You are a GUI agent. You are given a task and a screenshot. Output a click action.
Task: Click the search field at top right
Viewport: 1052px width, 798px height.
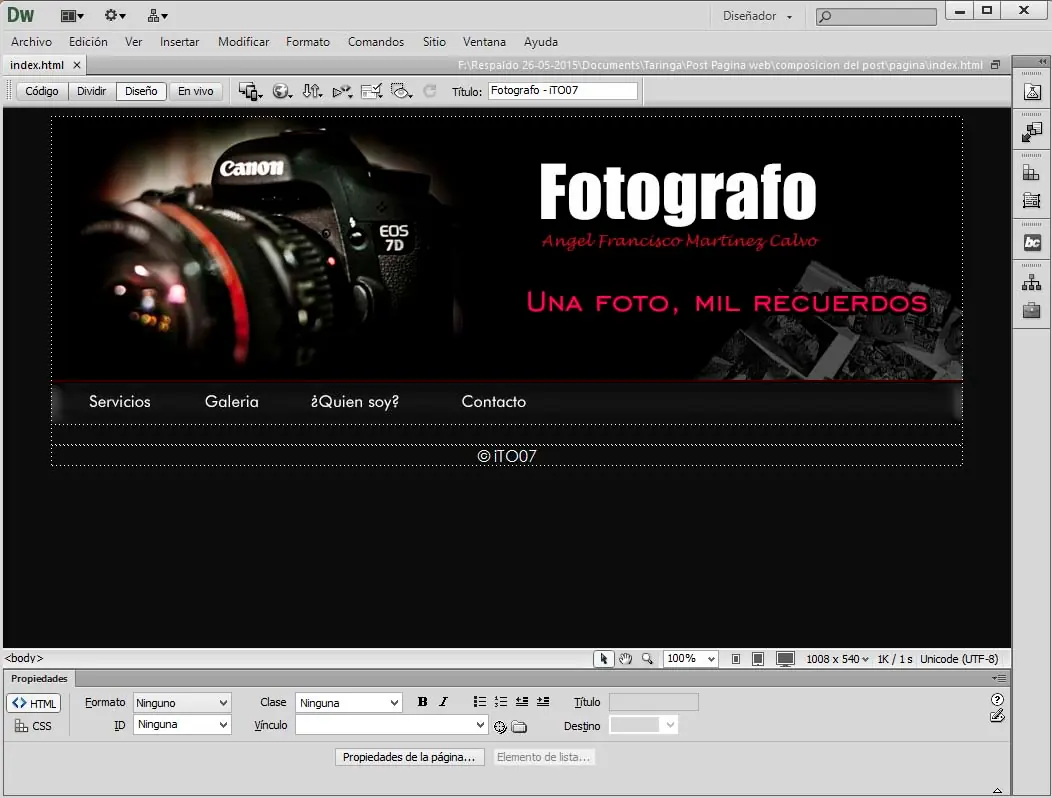click(x=876, y=16)
